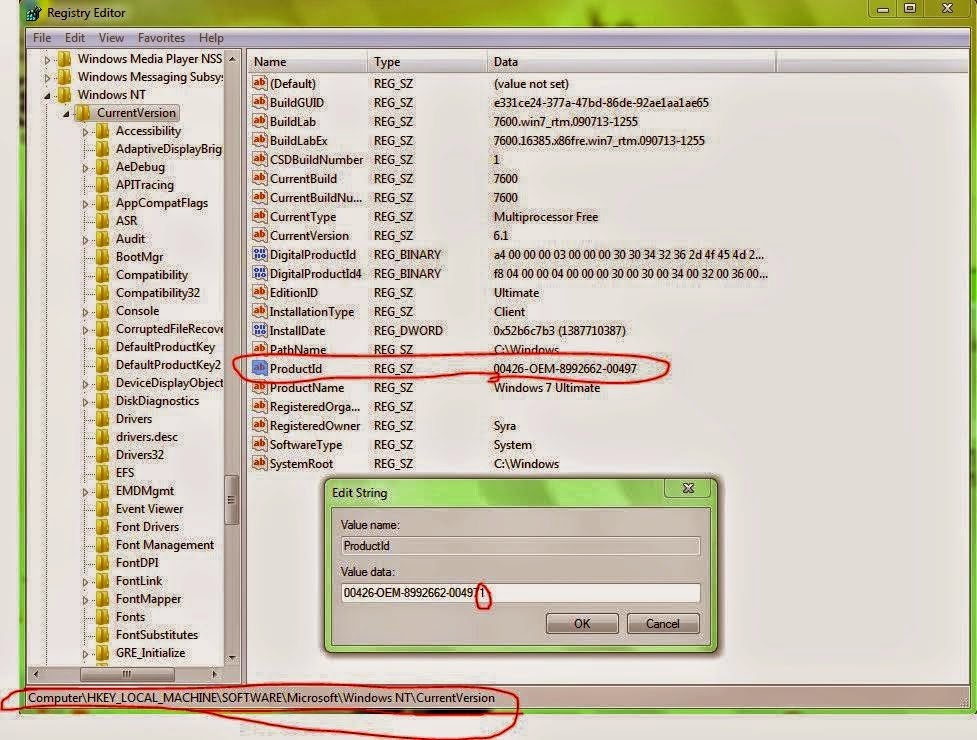Select the RegisteredOrga... value row
The image size is (977, 740).
click(x=511, y=406)
